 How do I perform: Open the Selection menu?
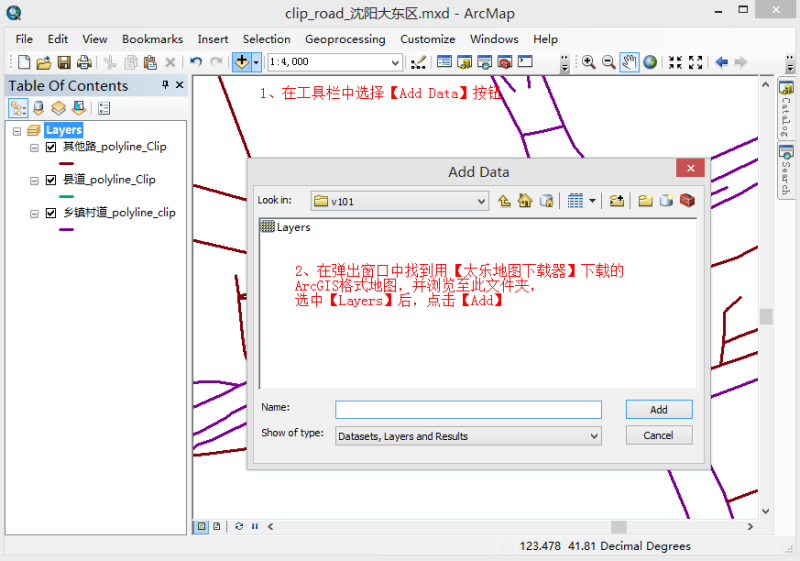266,39
